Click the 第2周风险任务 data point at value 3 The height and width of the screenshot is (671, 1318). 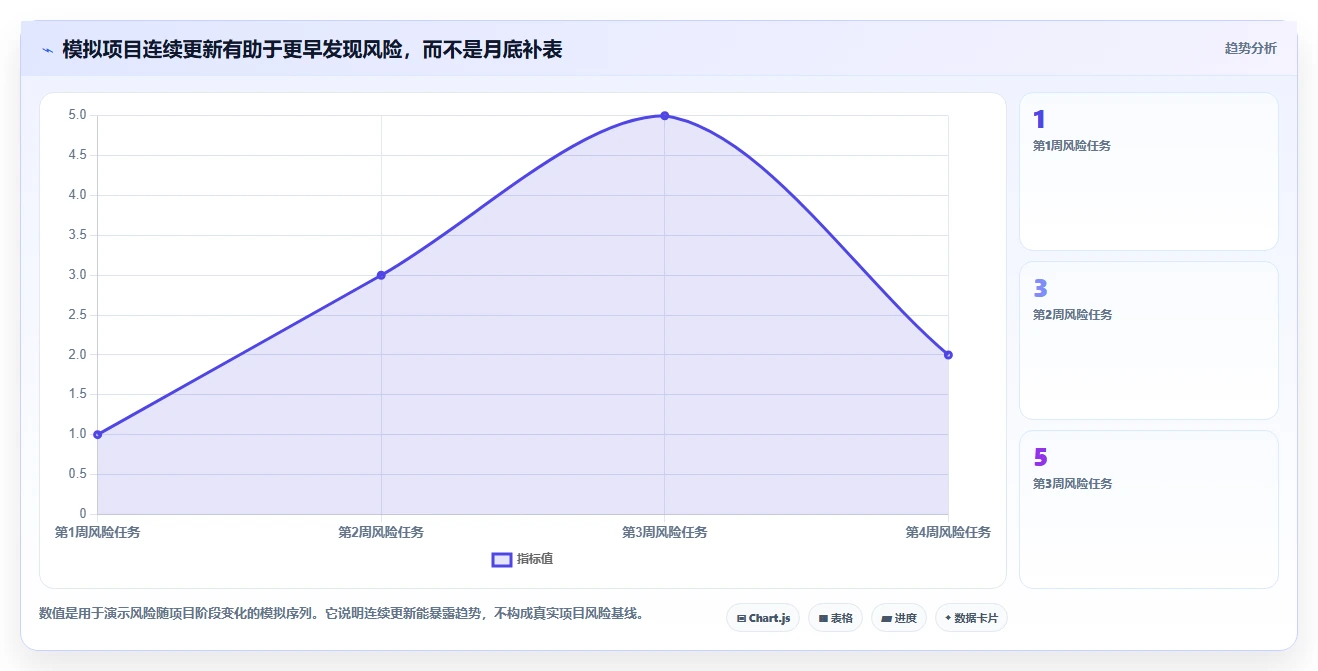(x=381, y=275)
